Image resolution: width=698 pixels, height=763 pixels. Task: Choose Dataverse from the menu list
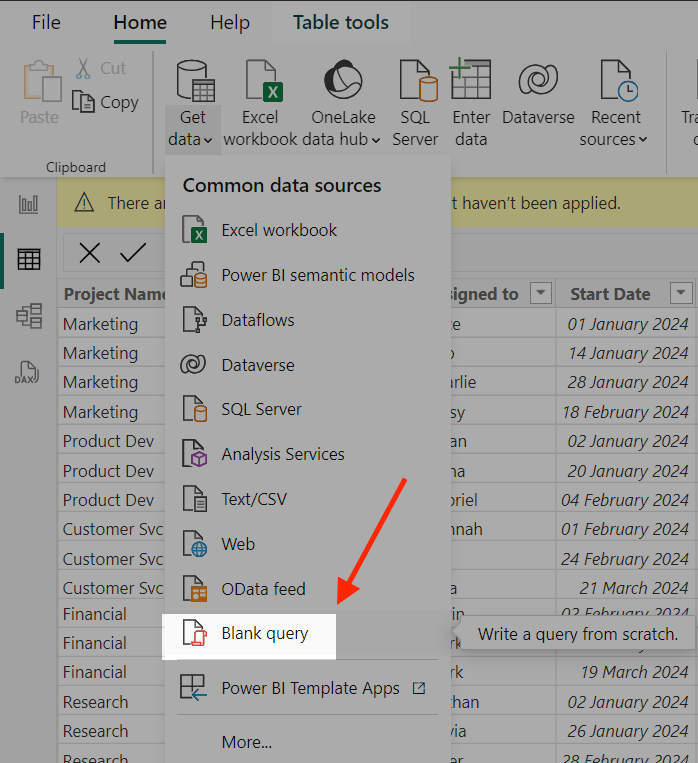click(307, 365)
